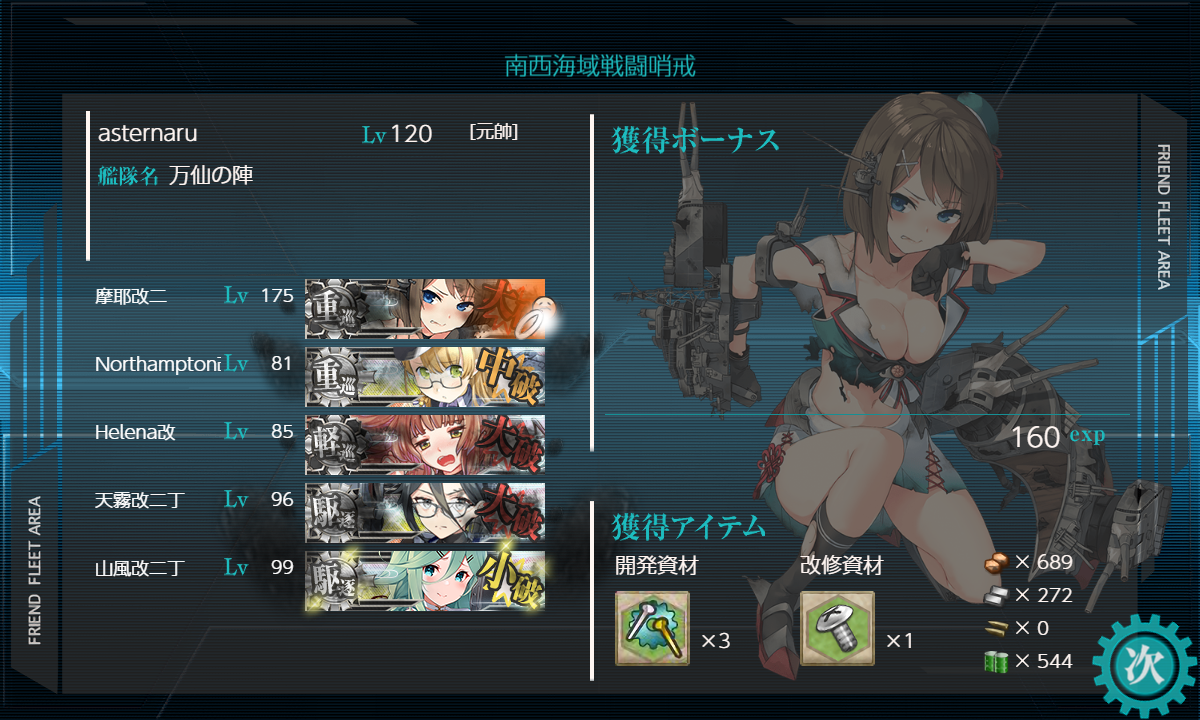Click the 獲得アイテム heading

(x=689, y=526)
